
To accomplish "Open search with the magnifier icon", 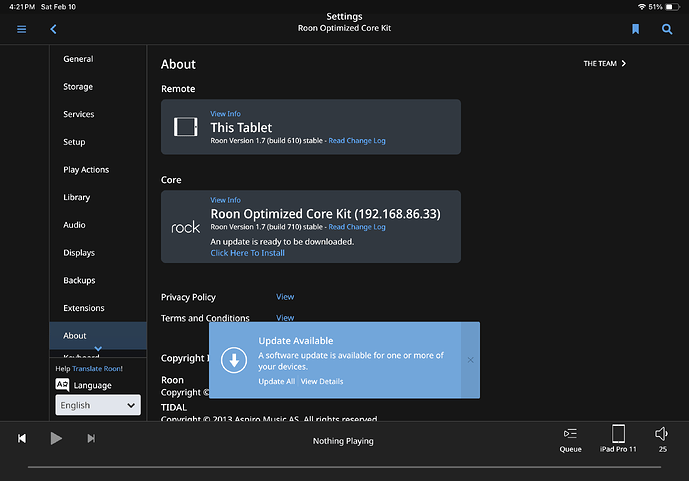I will (667, 29).
